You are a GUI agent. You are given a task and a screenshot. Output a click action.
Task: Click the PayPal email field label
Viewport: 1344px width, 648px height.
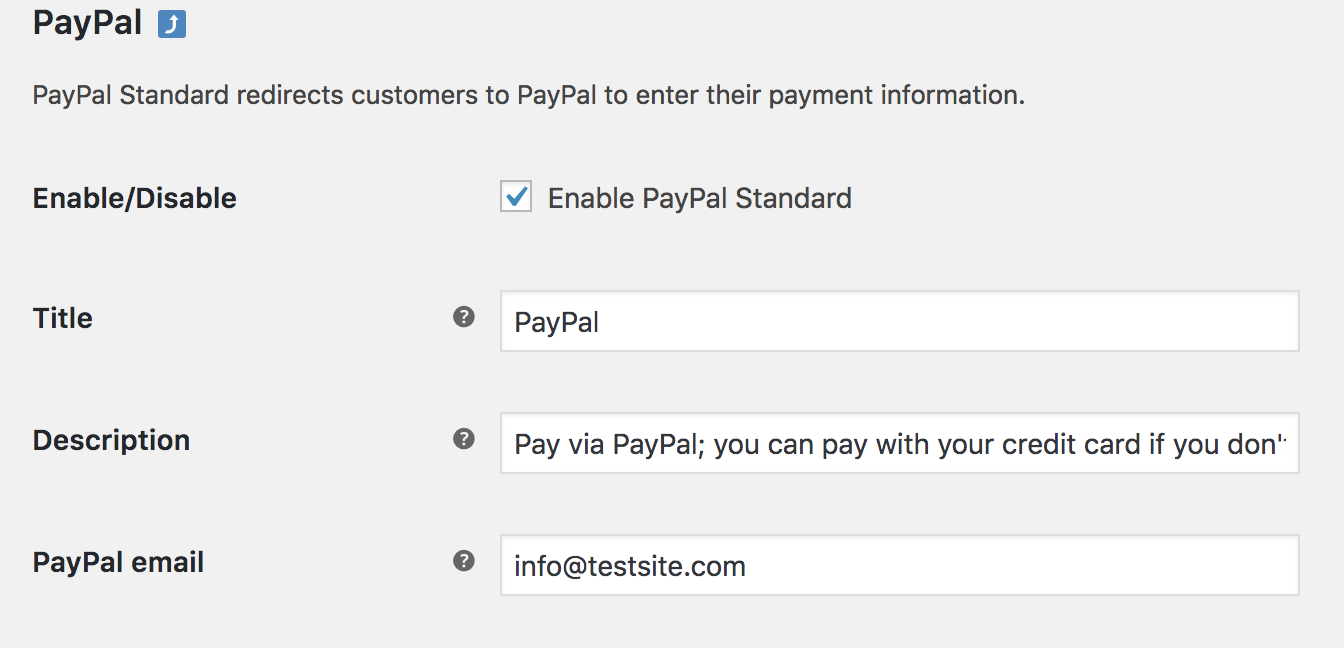coord(117,561)
